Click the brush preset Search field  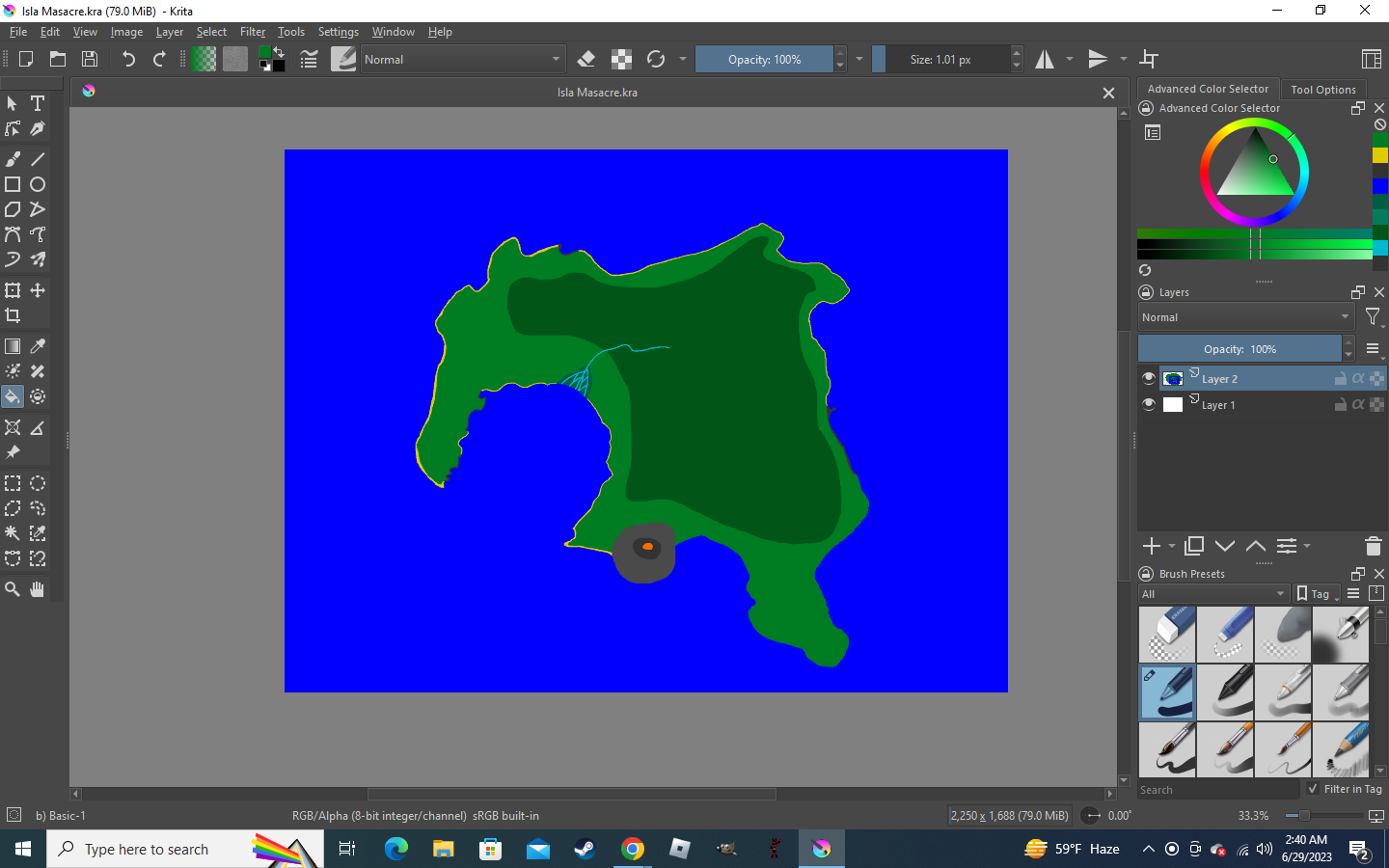pyautogui.click(x=1218, y=790)
